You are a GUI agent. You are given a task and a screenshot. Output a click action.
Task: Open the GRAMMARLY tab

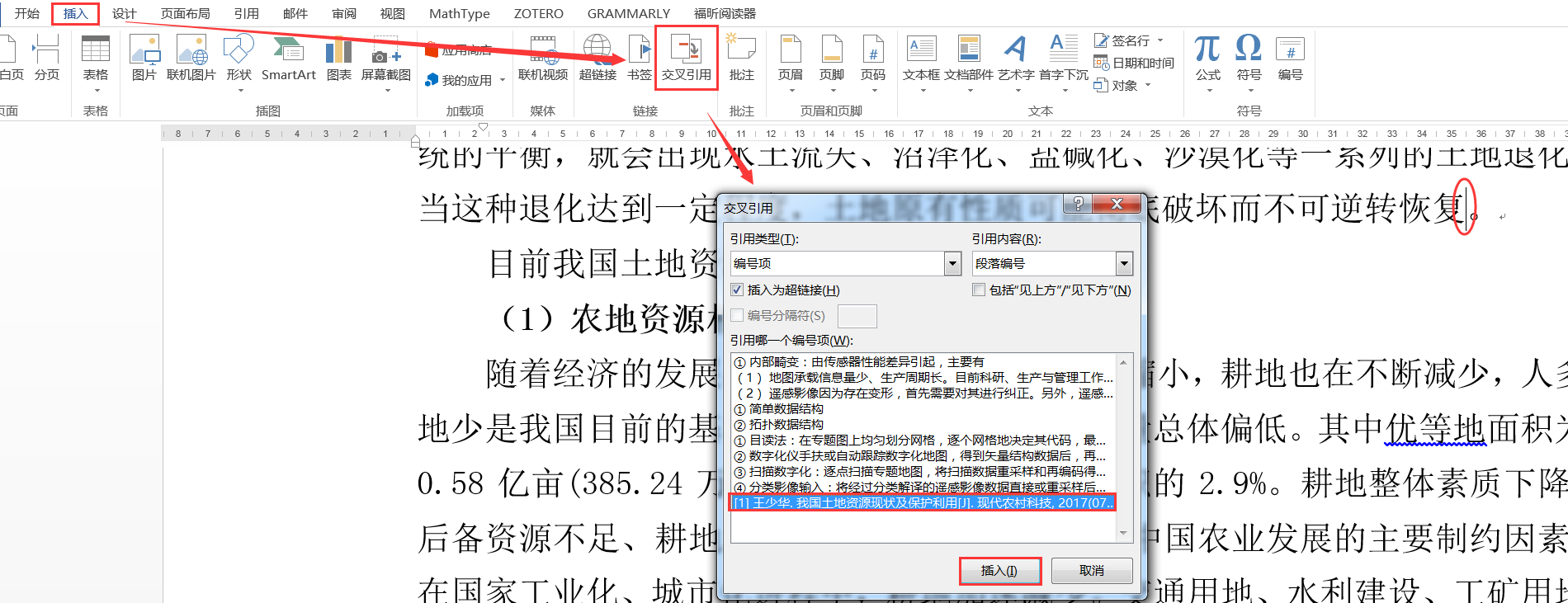click(629, 13)
